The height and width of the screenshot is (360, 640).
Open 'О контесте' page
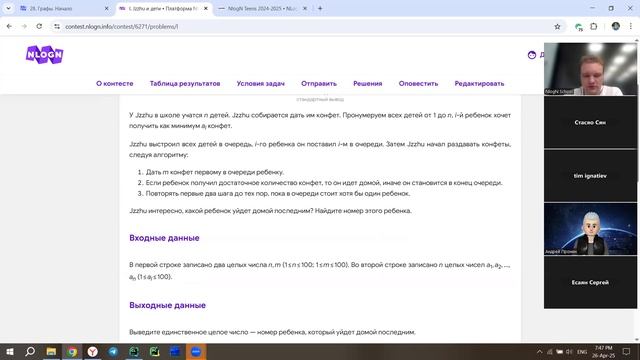(115, 83)
